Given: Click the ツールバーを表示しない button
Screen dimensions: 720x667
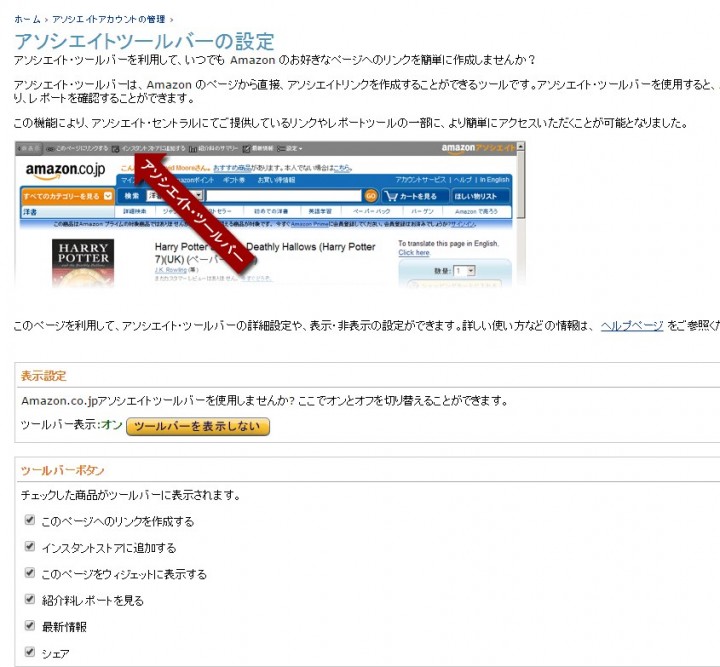Looking at the screenshot, I should tap(198, 426).
